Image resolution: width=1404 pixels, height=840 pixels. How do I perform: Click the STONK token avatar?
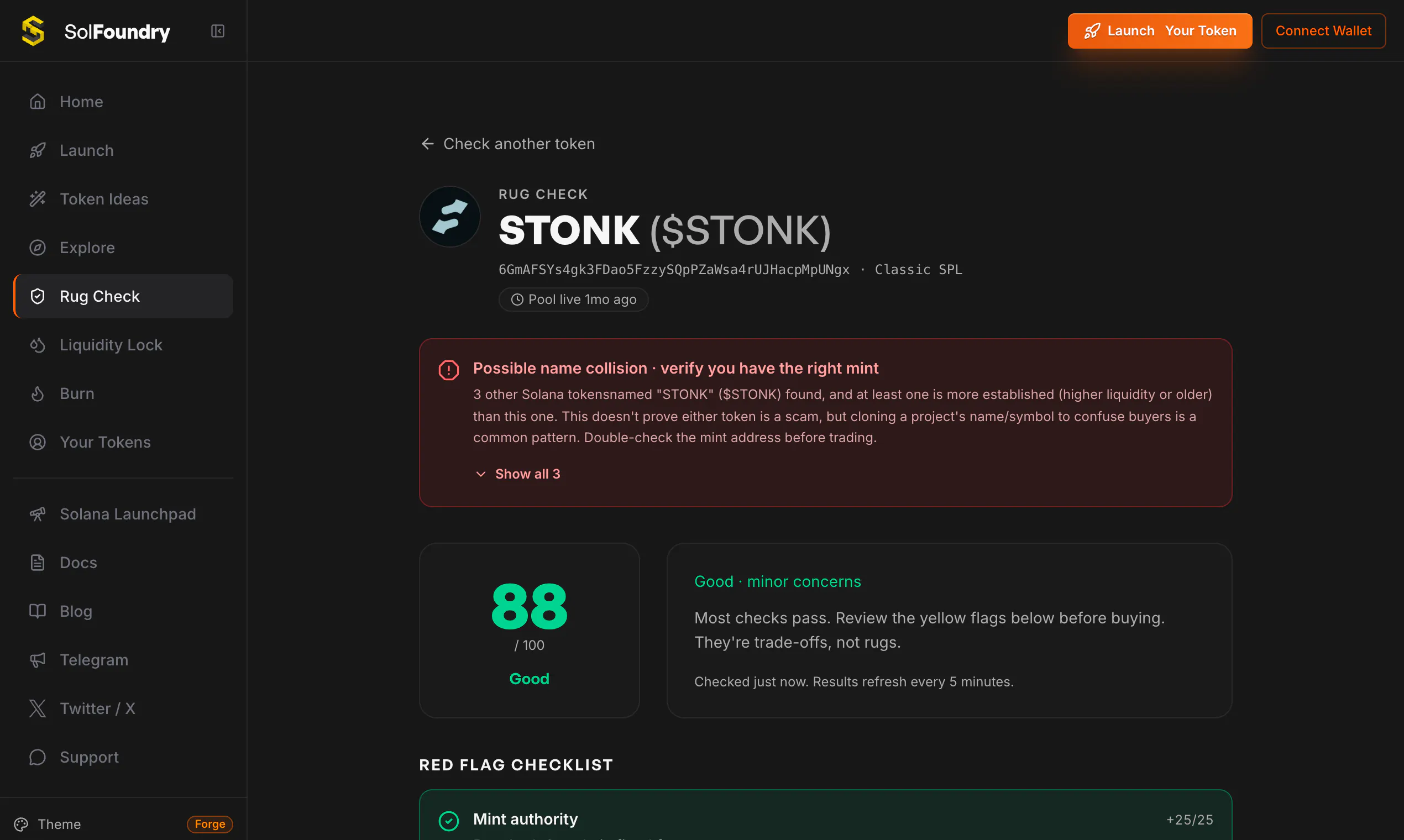(450, 217)
